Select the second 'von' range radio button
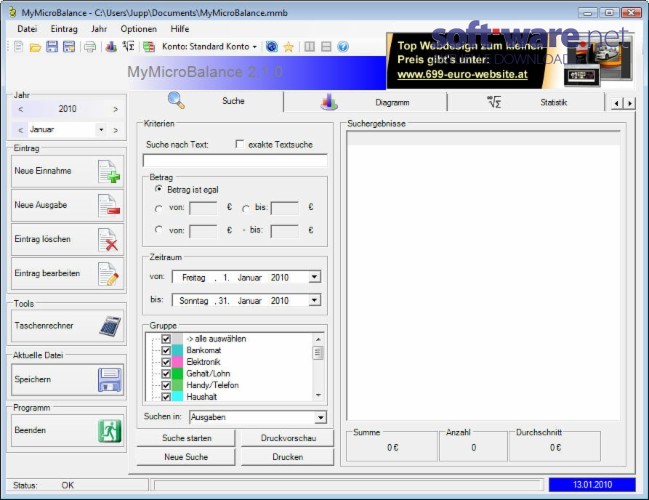The height and width of the screenshot is (500, 649). [158, 229]
